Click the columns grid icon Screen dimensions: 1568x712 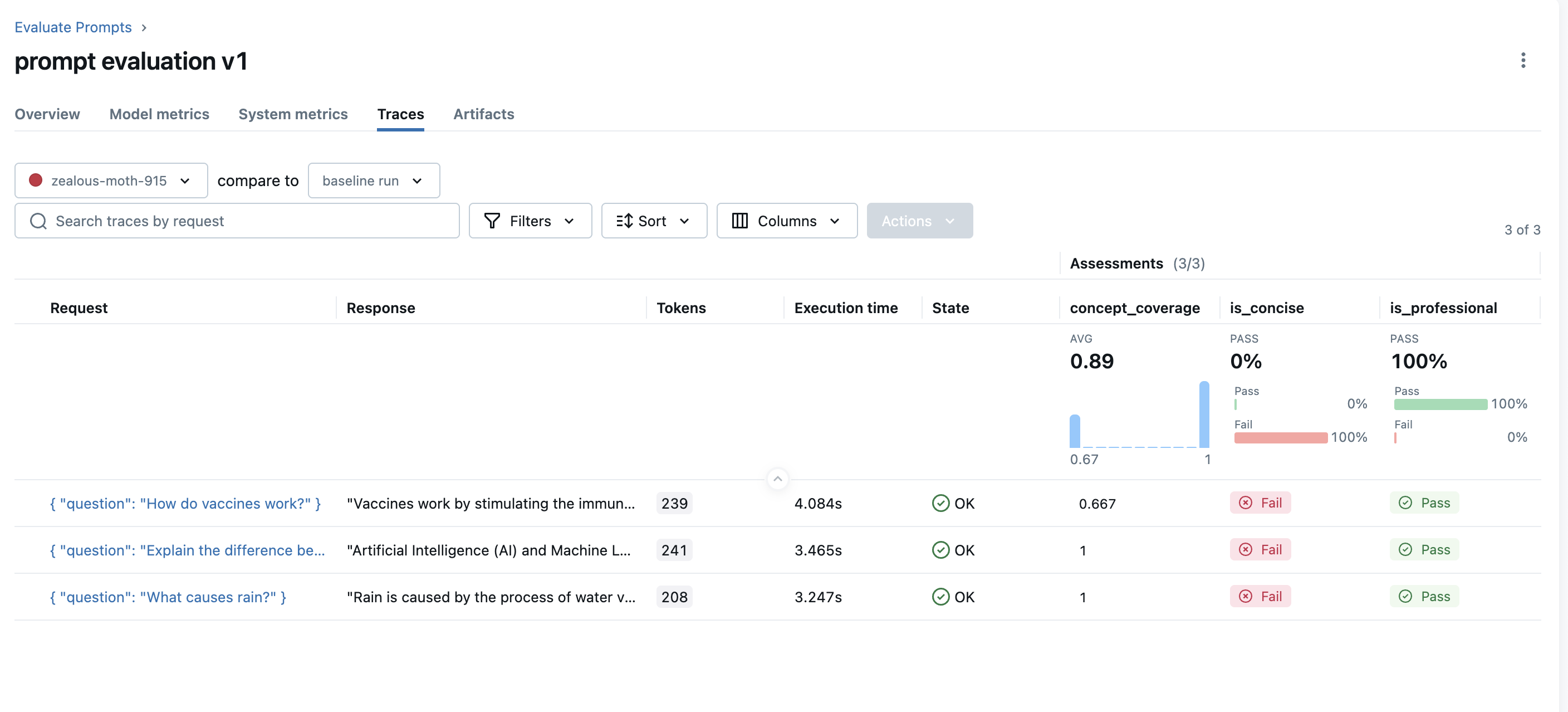point(739,221)
